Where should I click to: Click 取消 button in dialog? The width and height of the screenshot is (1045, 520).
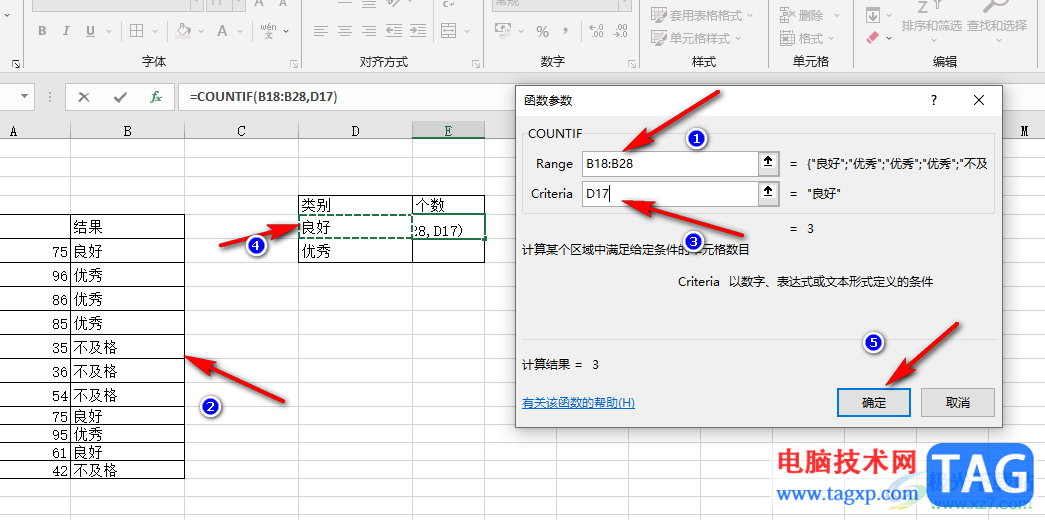point(958,403)
